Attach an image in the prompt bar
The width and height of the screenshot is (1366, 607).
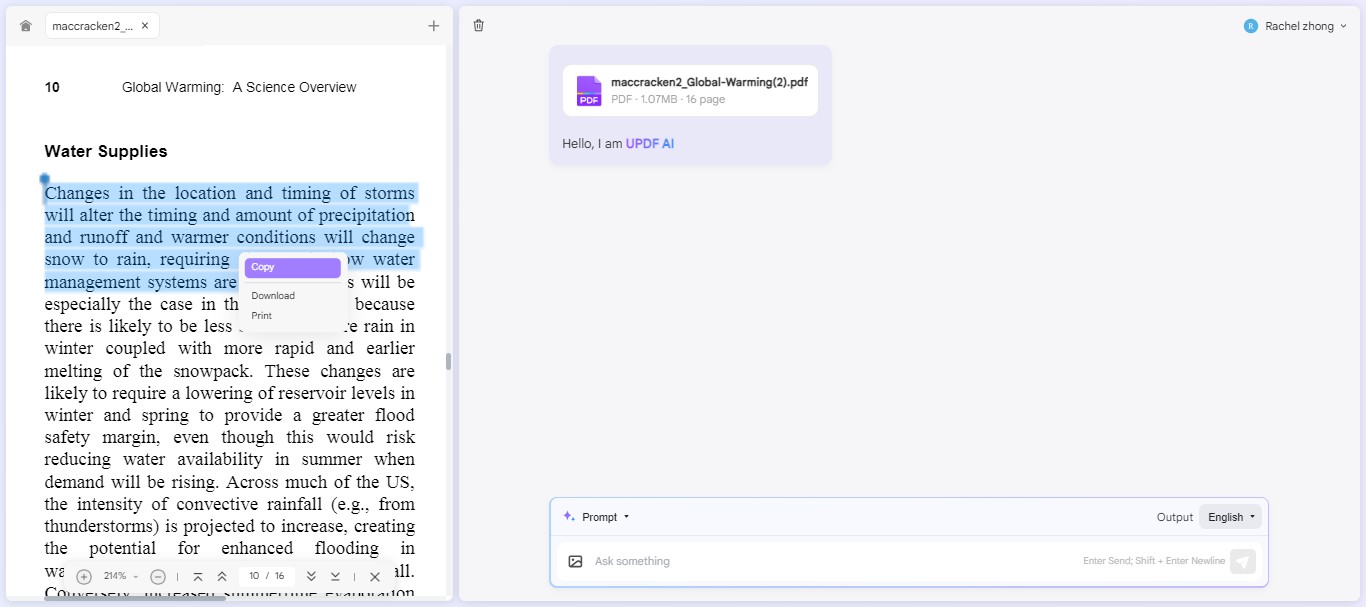[575, 561]
